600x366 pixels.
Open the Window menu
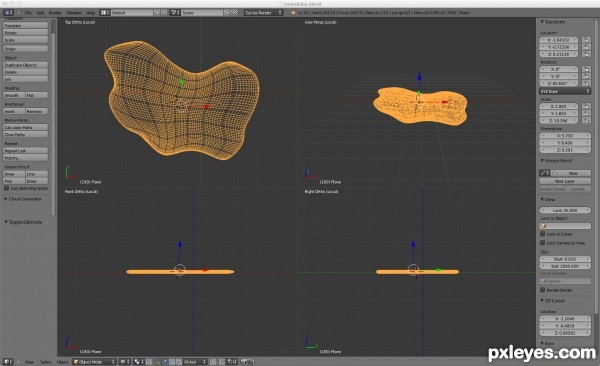coord(74,13)
